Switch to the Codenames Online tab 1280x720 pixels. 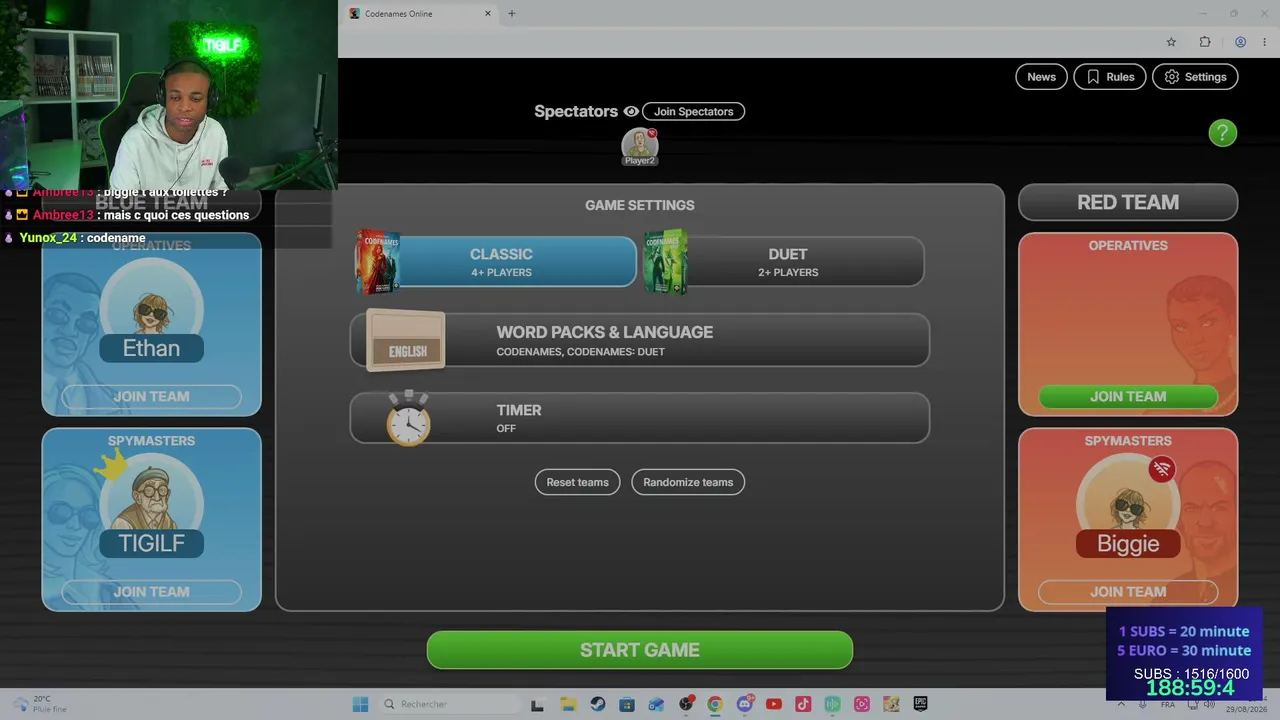click(420, 14)
